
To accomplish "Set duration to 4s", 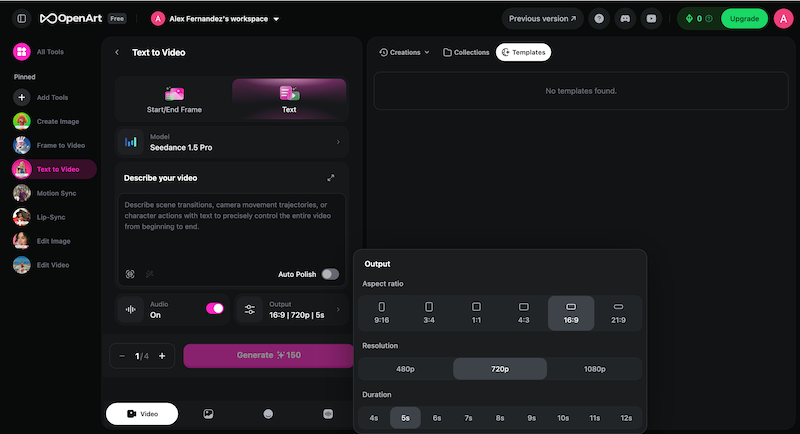I will click(x=374, y=418).
